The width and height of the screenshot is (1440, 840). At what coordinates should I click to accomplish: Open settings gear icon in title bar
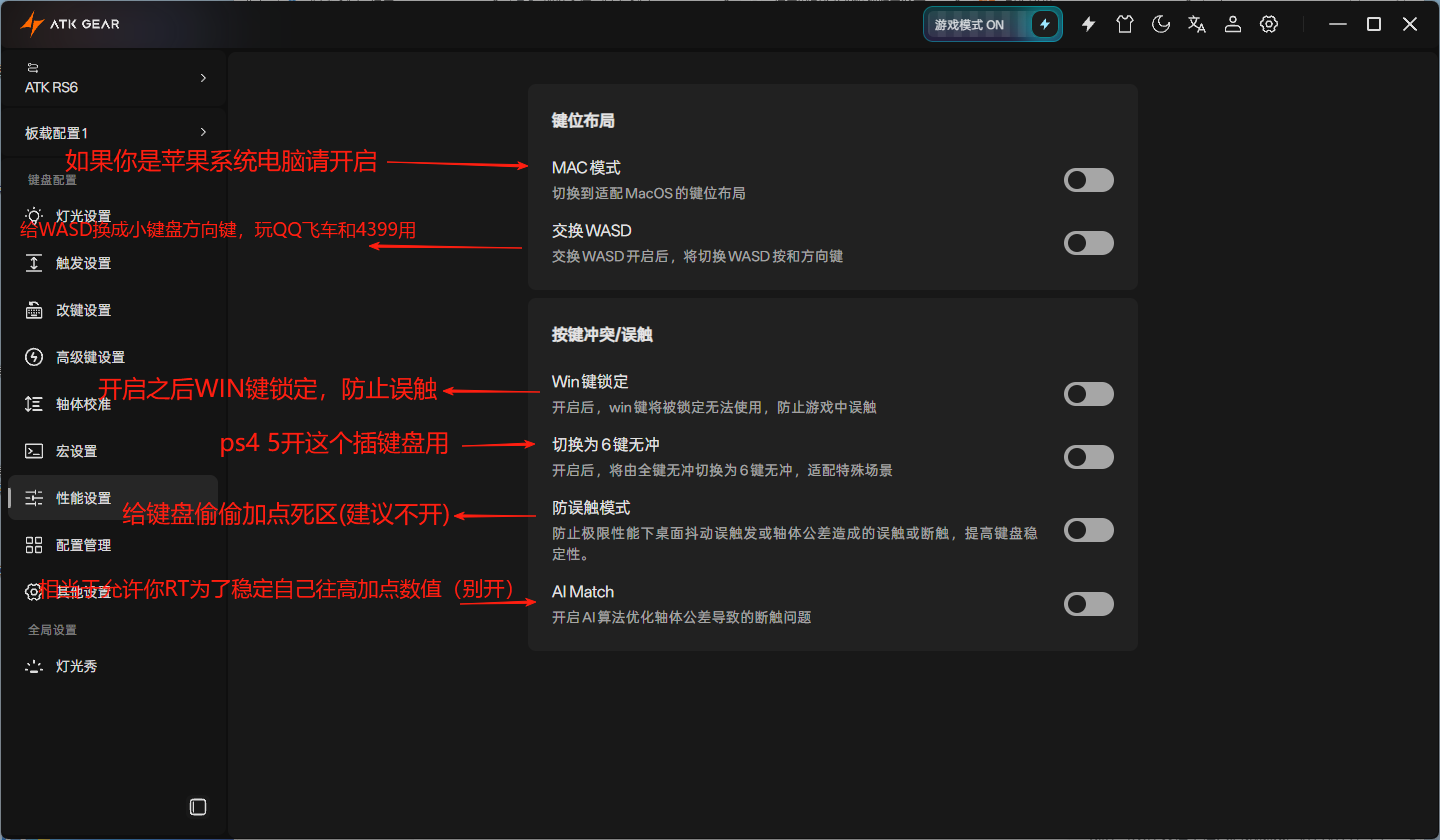[x=1269, y=24]
